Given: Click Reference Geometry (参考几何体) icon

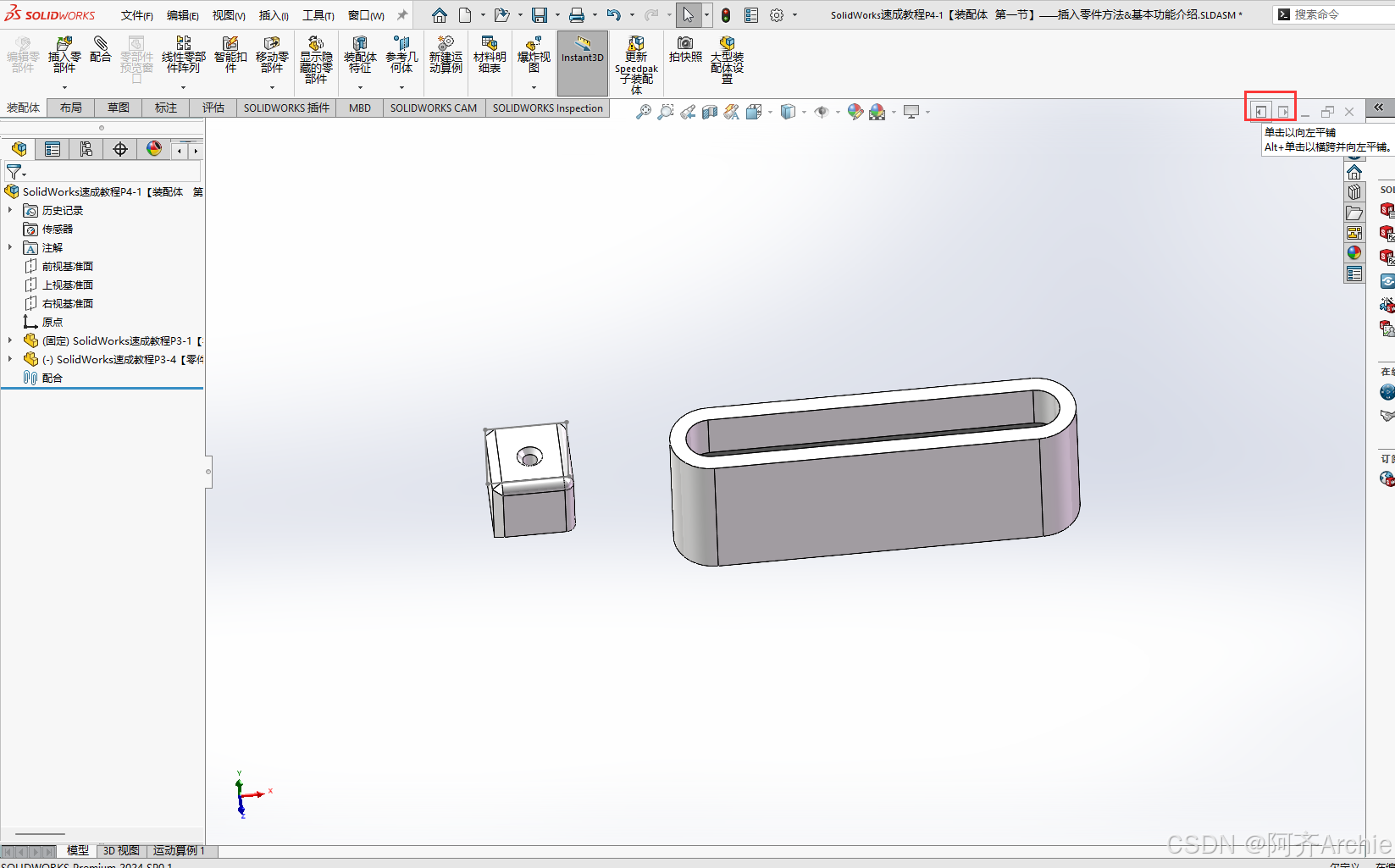Looking at the screenshot, I should (x=401, y=54).
